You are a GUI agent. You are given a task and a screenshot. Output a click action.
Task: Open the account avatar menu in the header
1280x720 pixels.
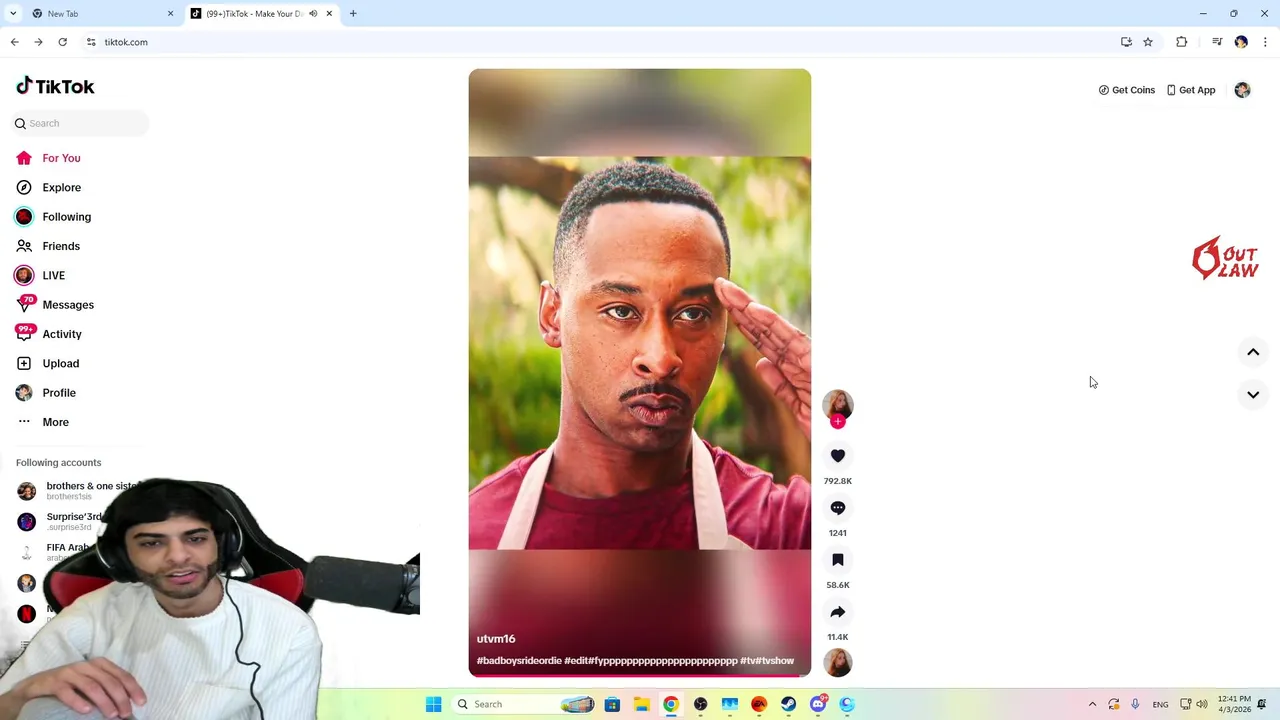(1242, 90)
